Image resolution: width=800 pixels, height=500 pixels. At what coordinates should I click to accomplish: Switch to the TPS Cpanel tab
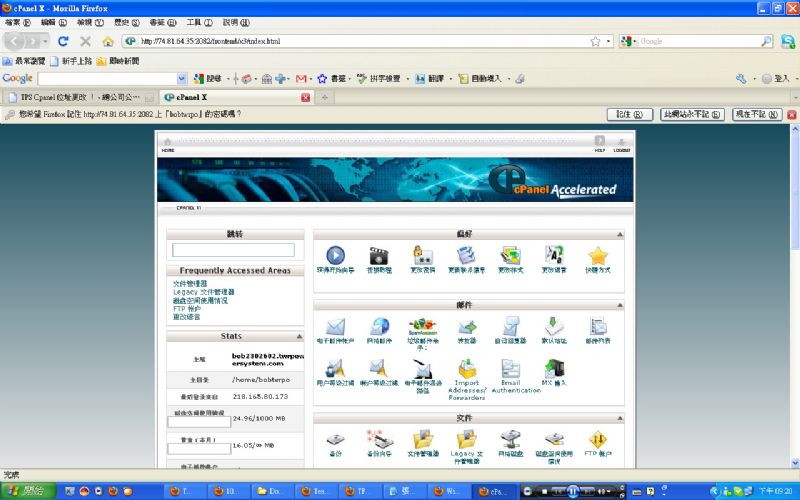click(x=80, y=97)
